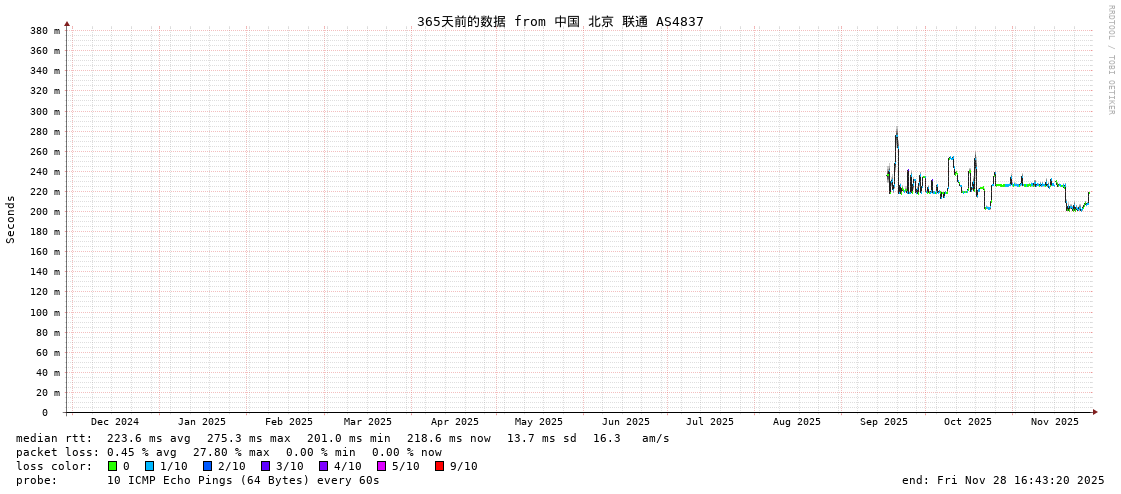
Task: Click the 3/10 loss color swatch
Action: (265, 466)
